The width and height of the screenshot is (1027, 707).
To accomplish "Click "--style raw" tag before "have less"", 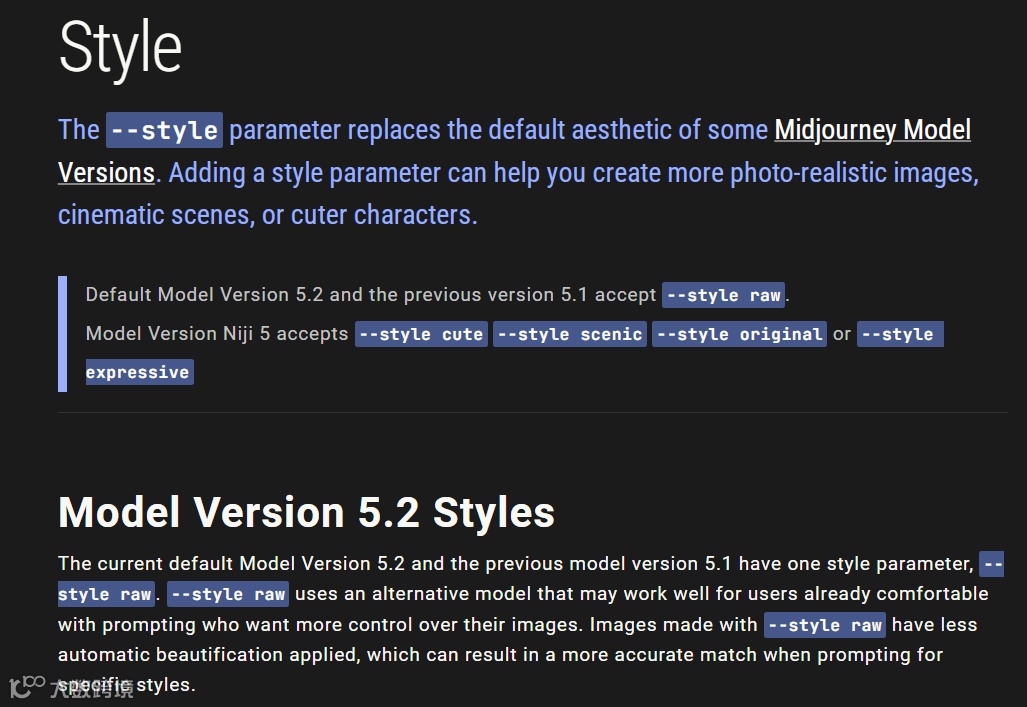I will click(825, 624).
